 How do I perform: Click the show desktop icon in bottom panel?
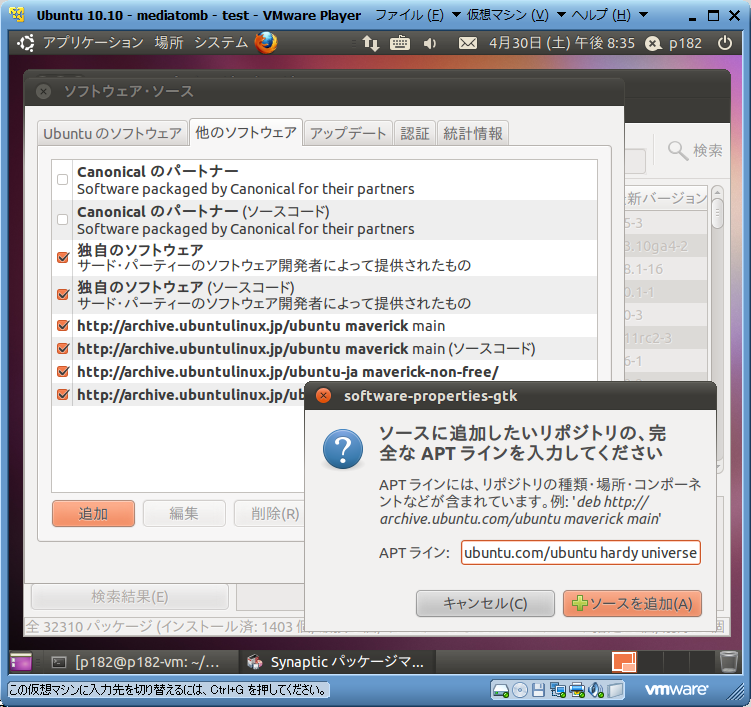(21, 662)
